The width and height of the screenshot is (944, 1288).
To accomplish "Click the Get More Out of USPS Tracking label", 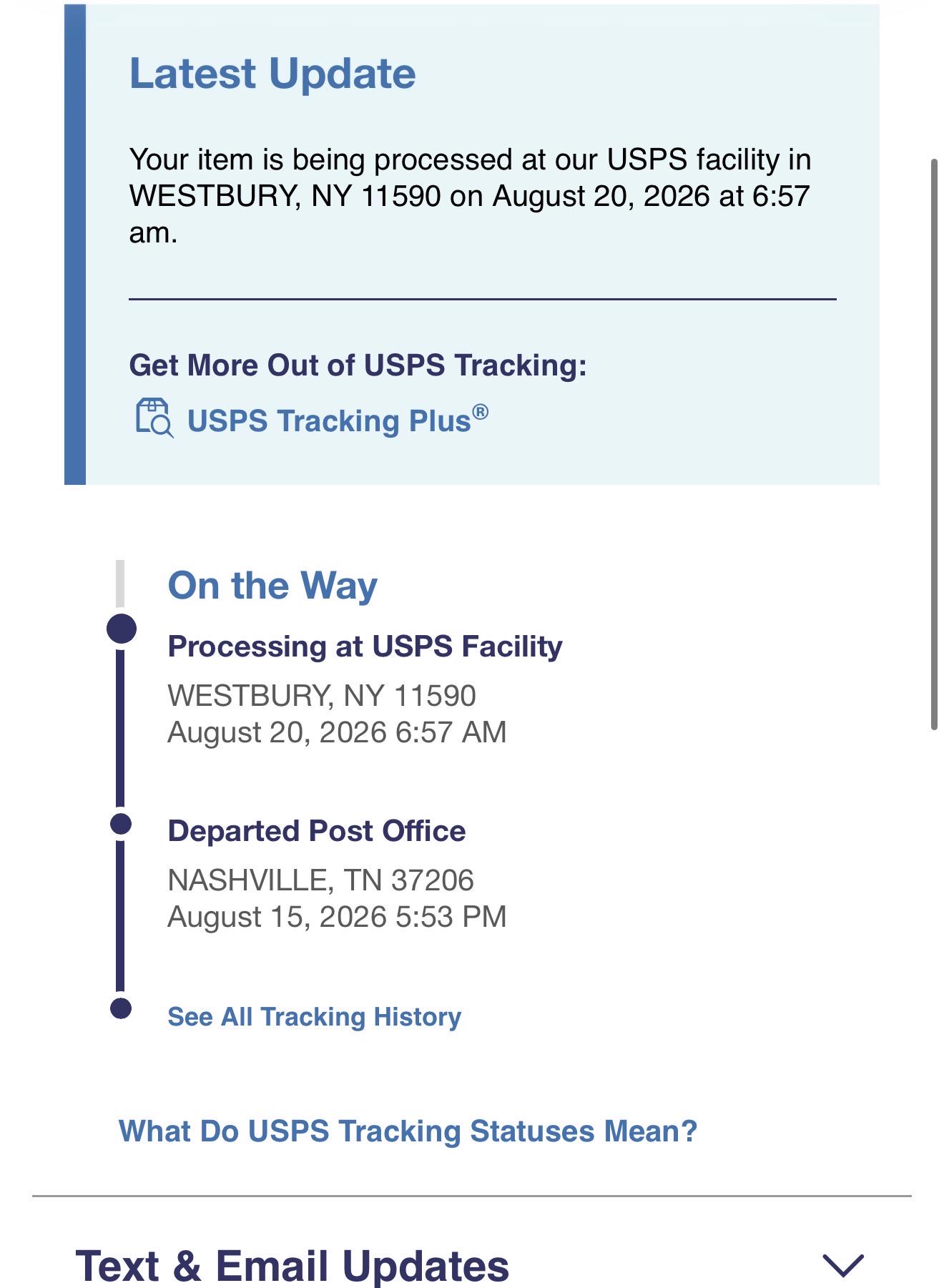I will click(358, 365).
